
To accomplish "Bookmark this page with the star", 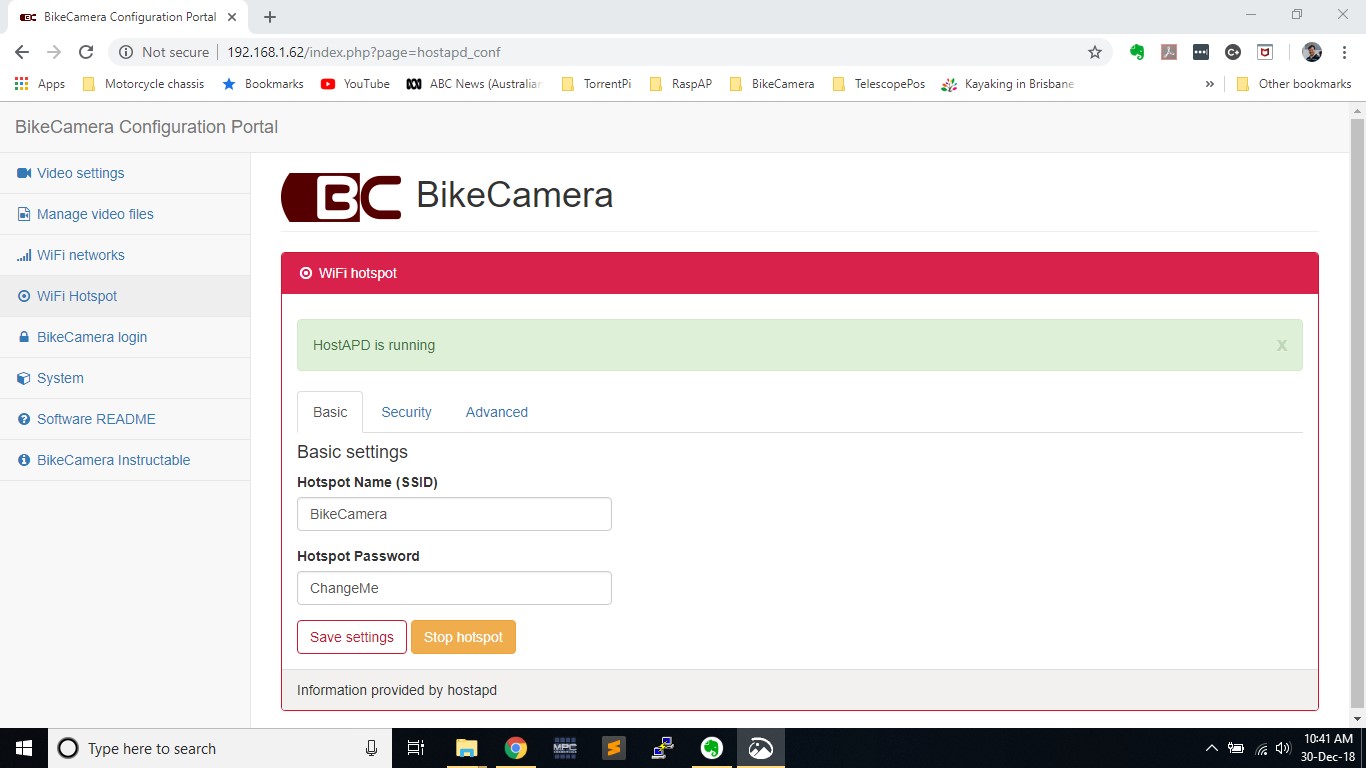I will click(1095, 52).
